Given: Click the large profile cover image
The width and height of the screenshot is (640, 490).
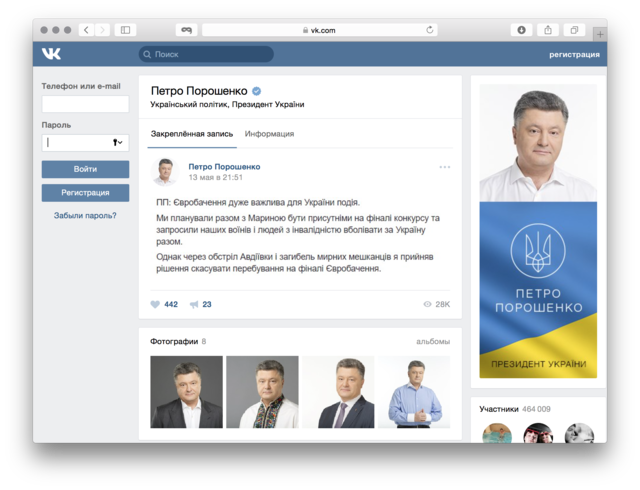Looking at the screenshot, I should tap(538, 231).
